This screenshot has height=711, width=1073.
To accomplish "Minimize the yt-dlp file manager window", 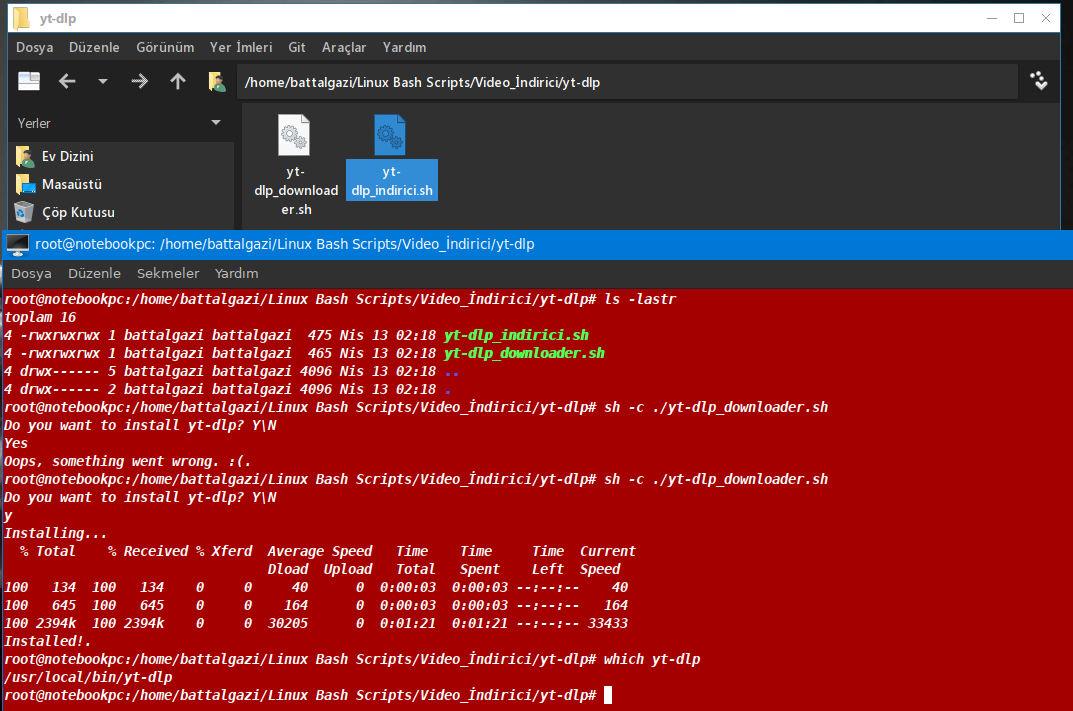I will click(x=992, y=18).
